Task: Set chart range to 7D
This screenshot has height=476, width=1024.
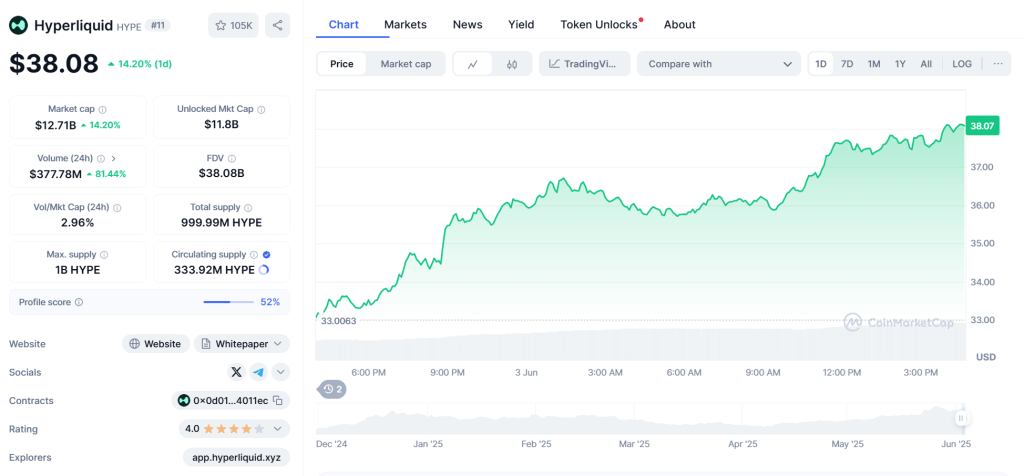Action: (847, 64)
